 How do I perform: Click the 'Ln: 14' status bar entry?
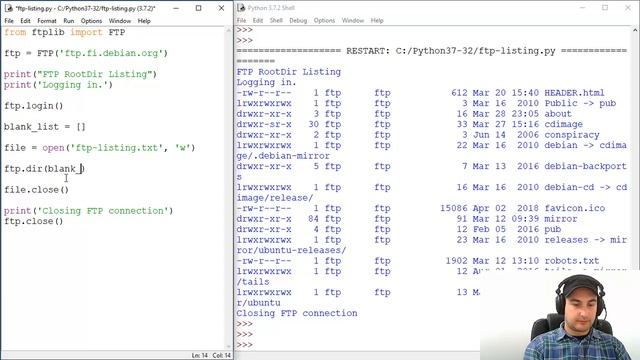(x=200, y=356)
